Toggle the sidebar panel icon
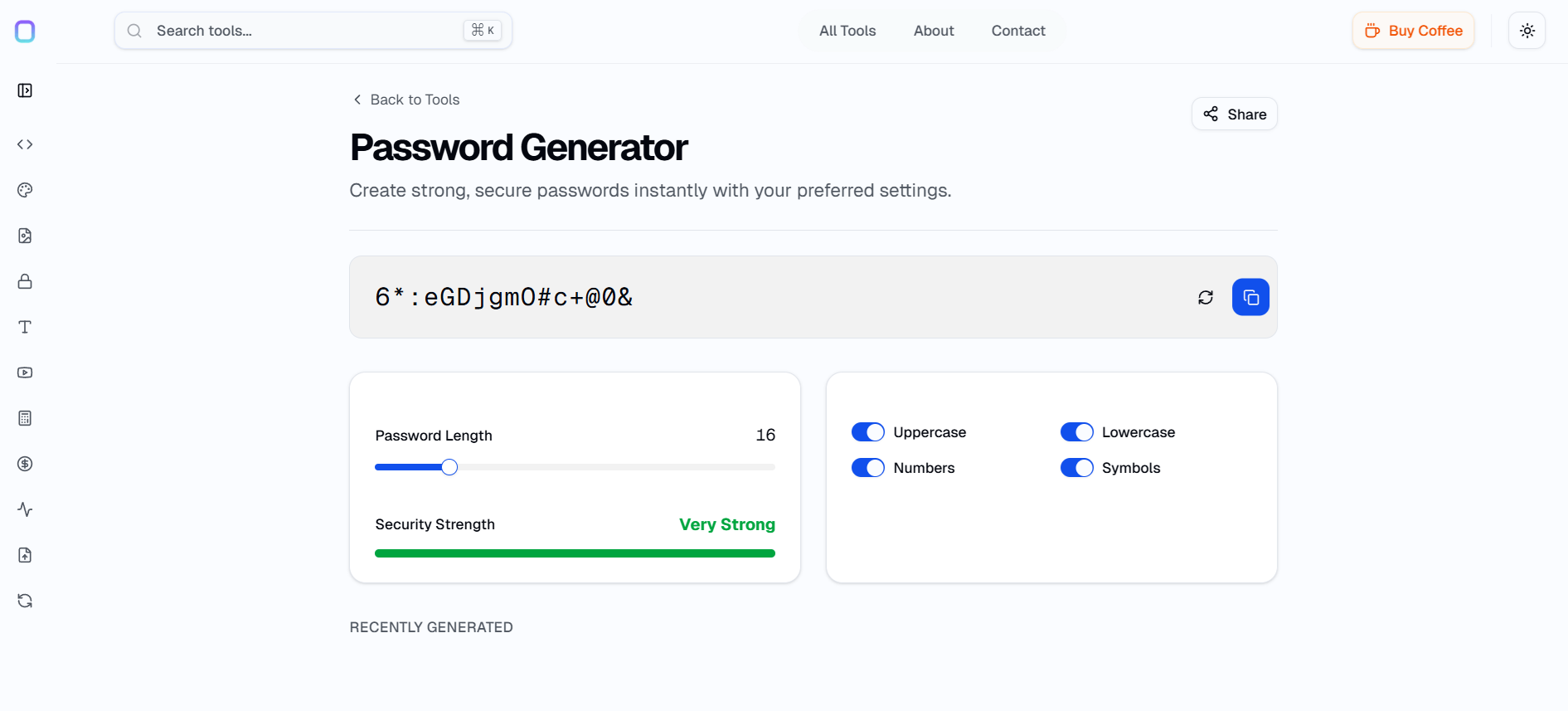 25,90
